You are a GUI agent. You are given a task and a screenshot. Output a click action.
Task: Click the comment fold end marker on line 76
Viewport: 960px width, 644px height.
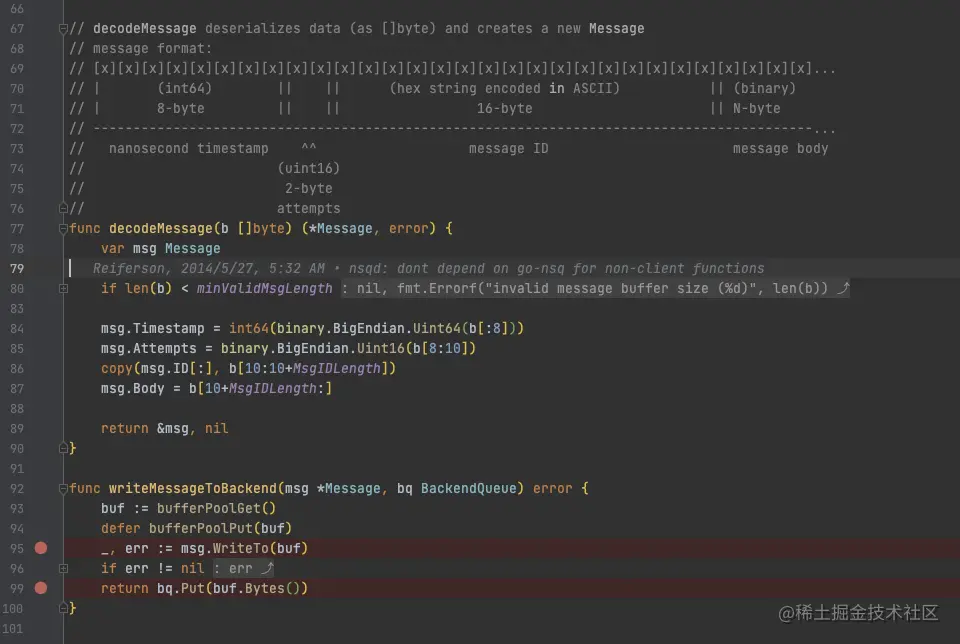(x=64, y=208)
